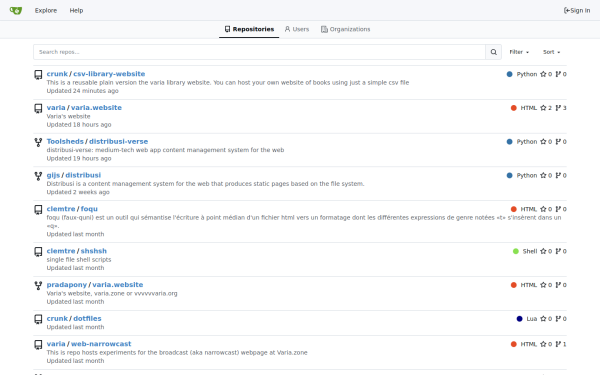Click star icon on varia/varia.website row
Image resolution: width=600 pixels, height=375 pixels.
coord(543,108)
